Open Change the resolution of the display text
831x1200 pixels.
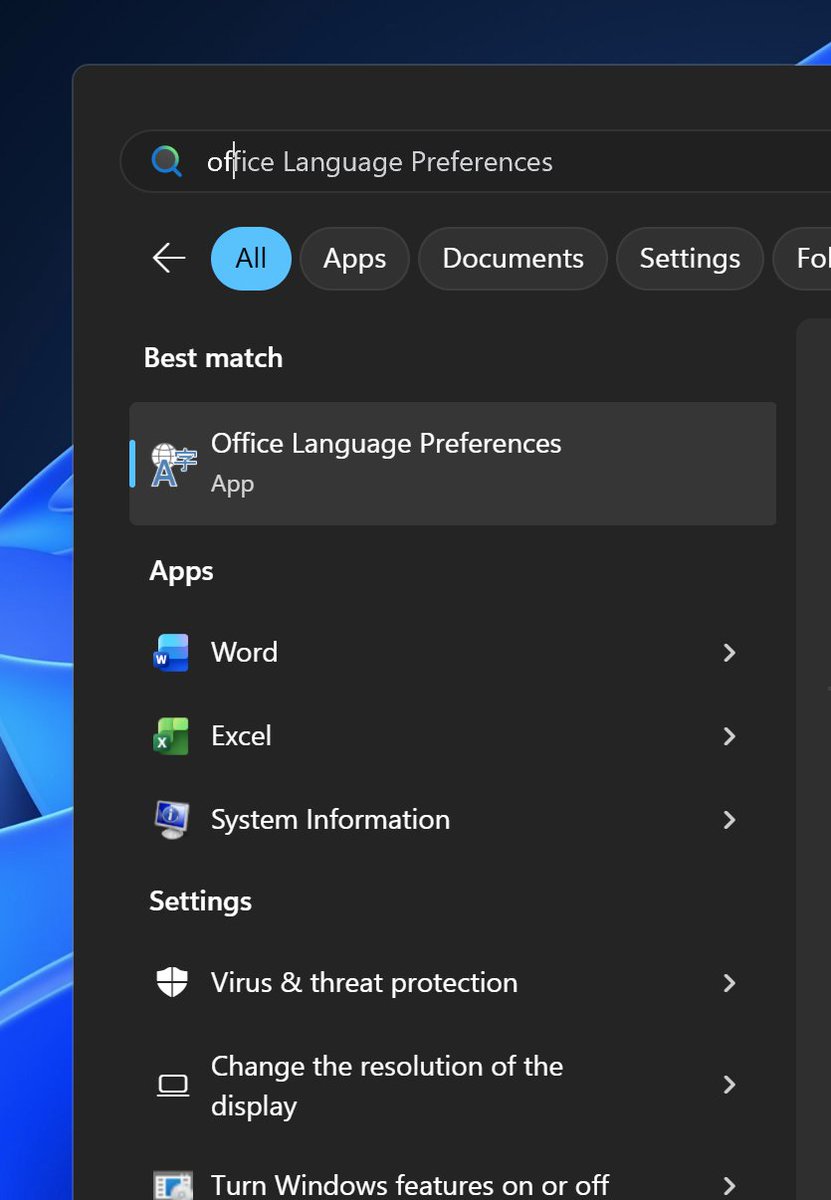click(x=387, y=1086)
